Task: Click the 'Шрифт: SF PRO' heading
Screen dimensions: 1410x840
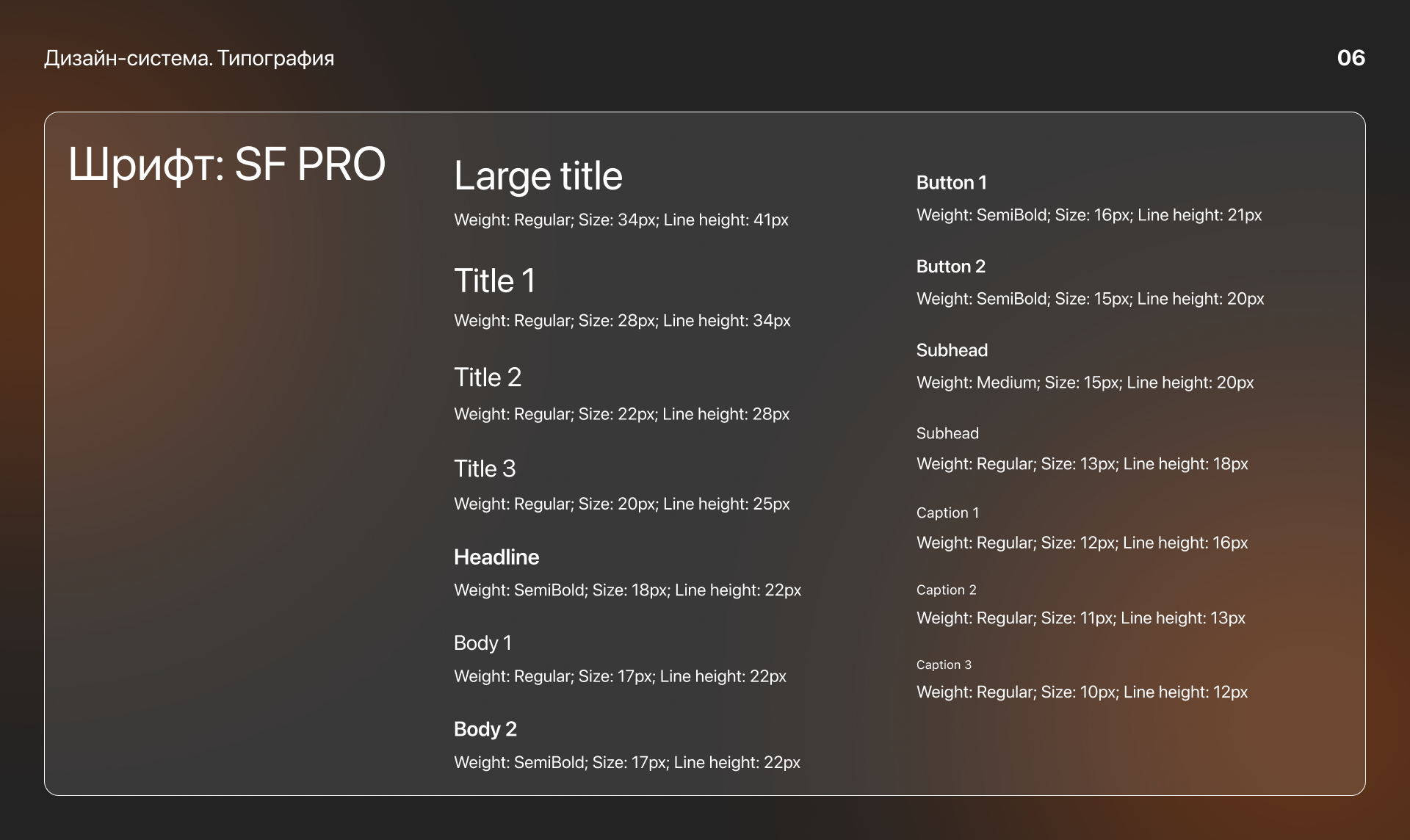Action: click(227, 164)
